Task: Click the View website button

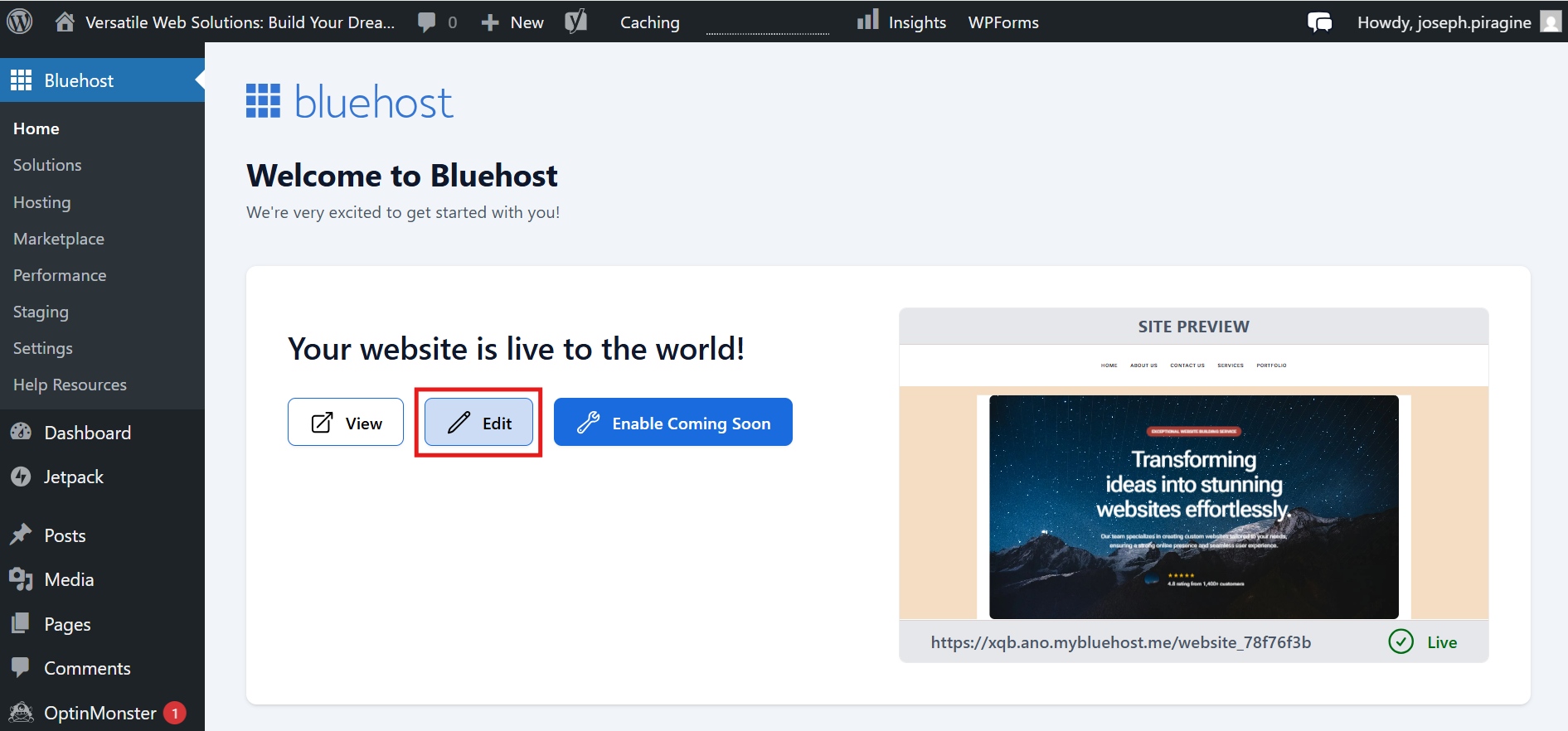Action: [x=346, y=423]
